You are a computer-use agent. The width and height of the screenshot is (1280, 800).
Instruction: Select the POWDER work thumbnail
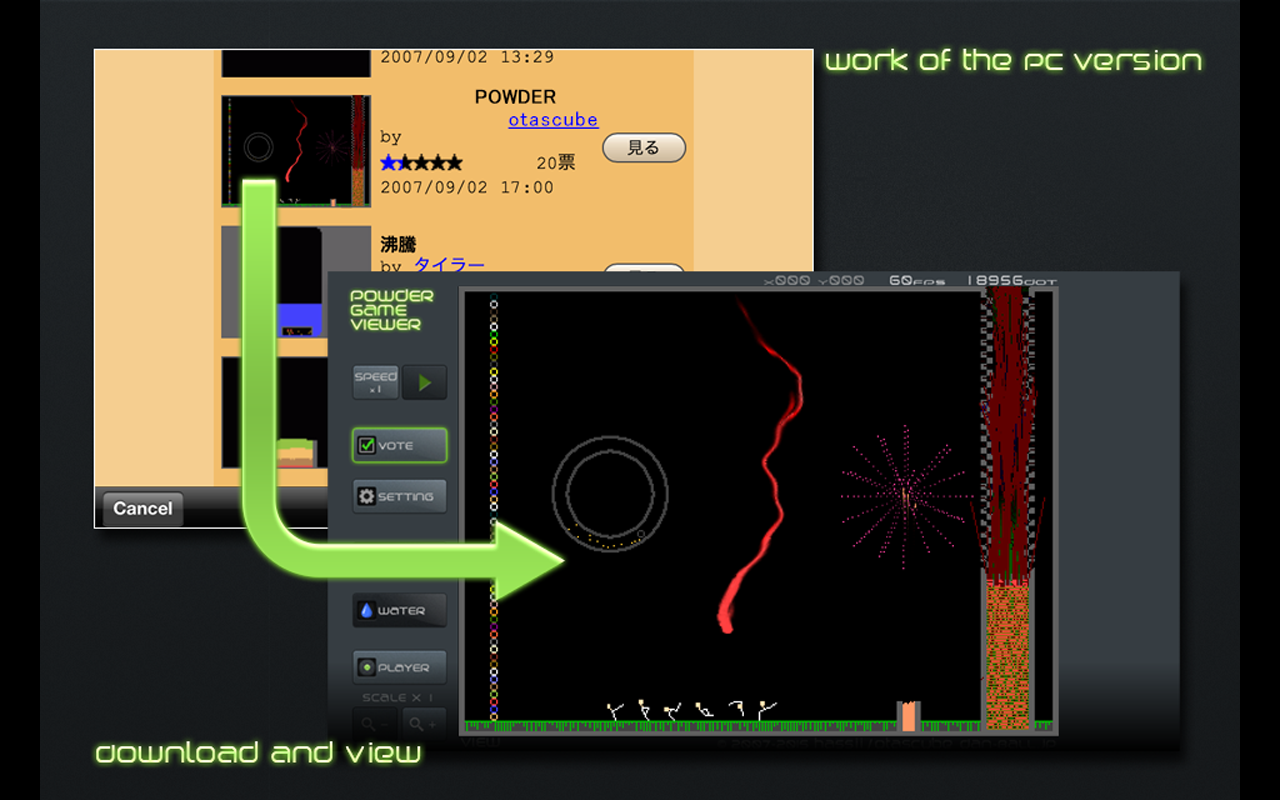tap(296, 151)
